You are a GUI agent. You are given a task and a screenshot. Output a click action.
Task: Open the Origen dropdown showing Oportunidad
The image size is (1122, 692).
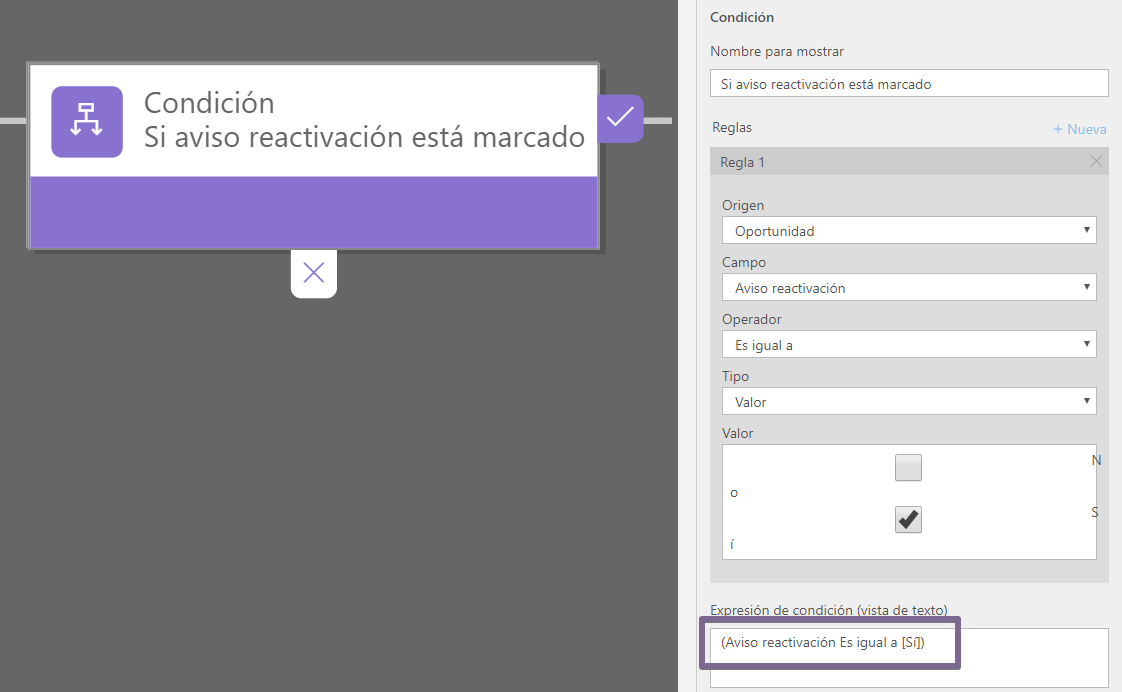(908, 230)
